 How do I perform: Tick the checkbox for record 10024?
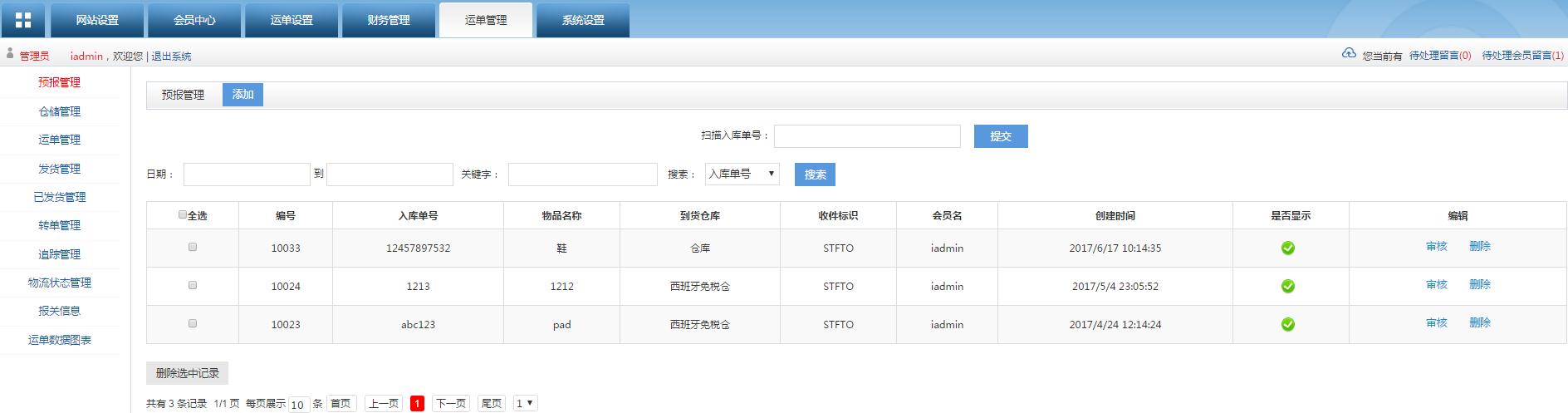[193, 285]
